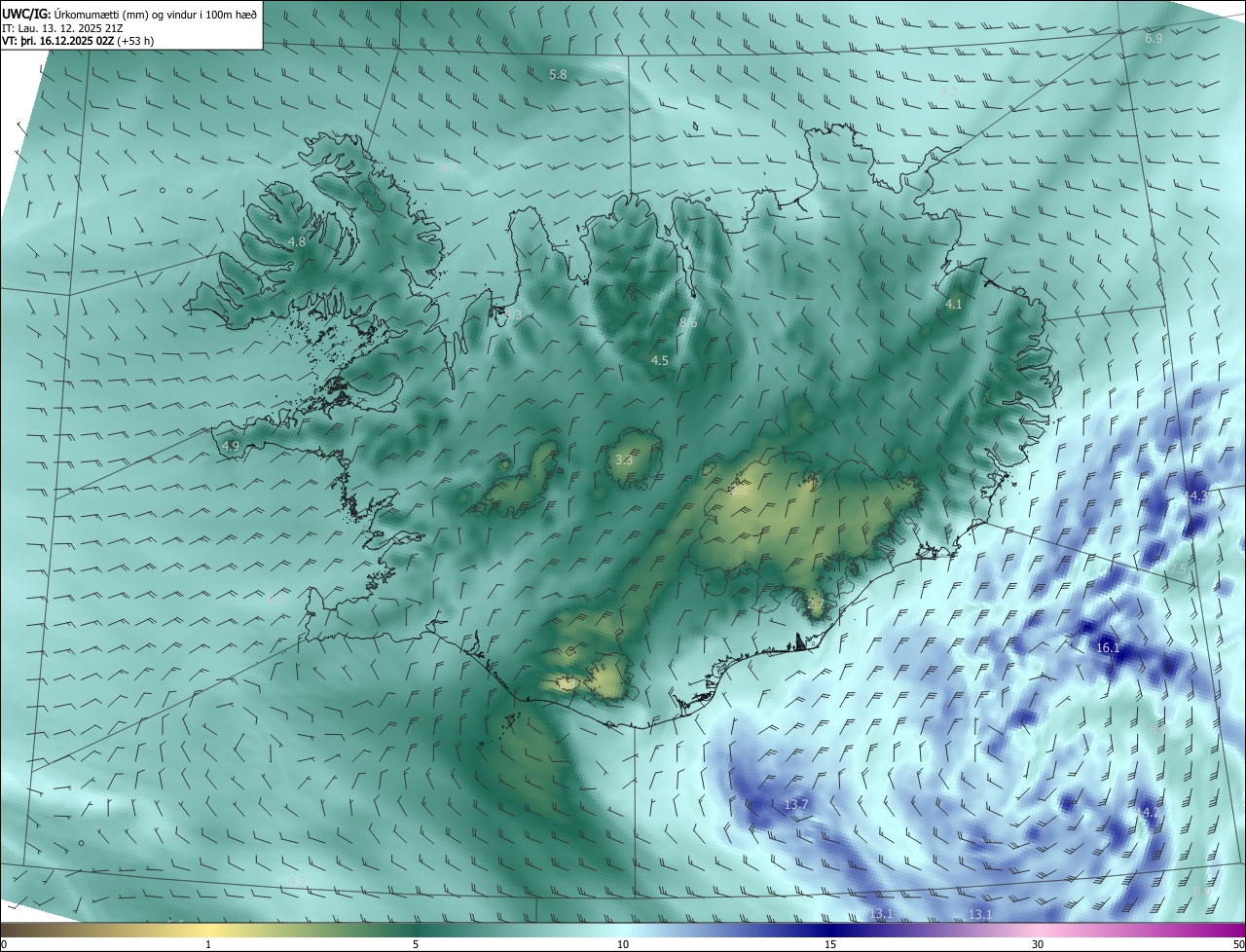Click the 4.5 value label

[x=660, y=360]
